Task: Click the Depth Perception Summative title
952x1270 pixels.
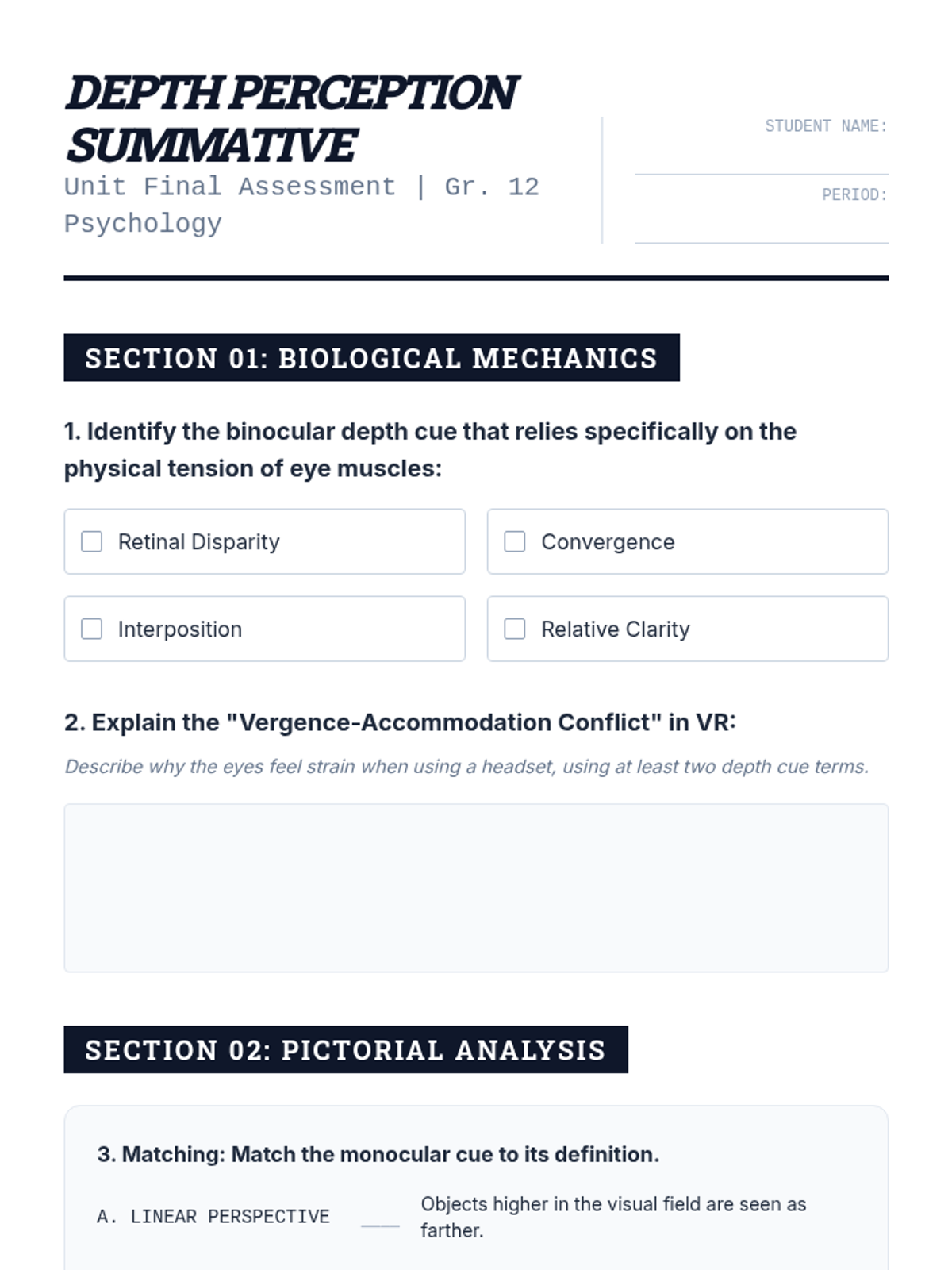Action: click(x=290, y=118)
